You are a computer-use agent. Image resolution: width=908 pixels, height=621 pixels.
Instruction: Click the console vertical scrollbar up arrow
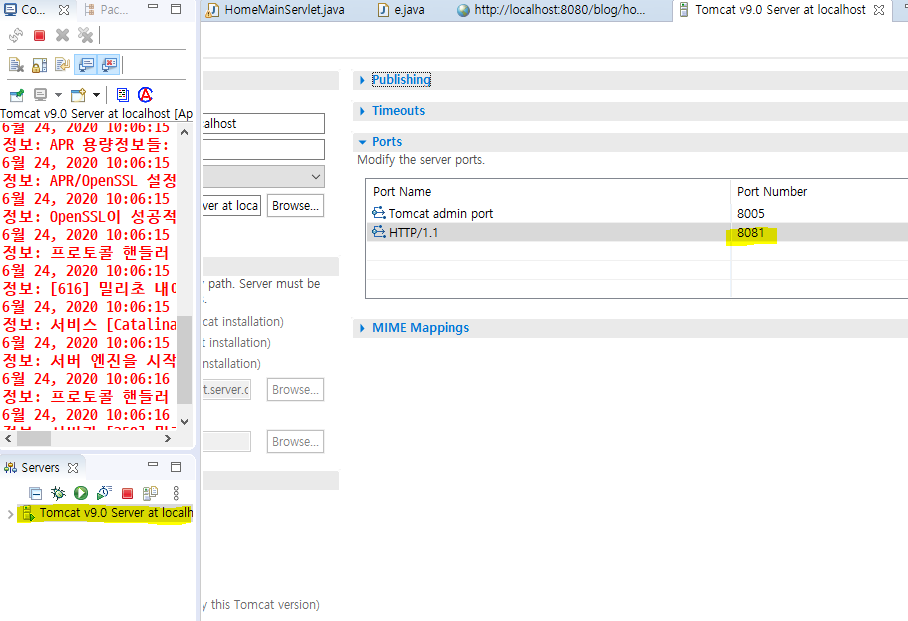[x=184, y=132]
